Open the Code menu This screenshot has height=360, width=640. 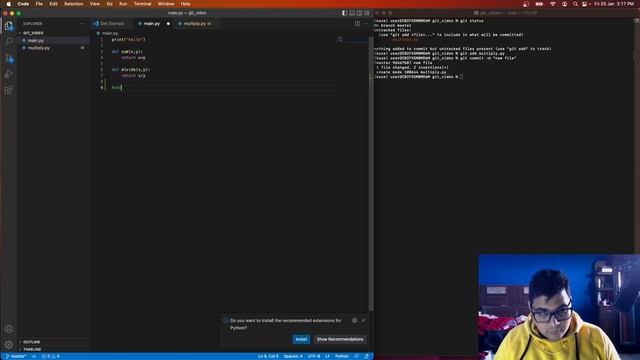point(23,4)
